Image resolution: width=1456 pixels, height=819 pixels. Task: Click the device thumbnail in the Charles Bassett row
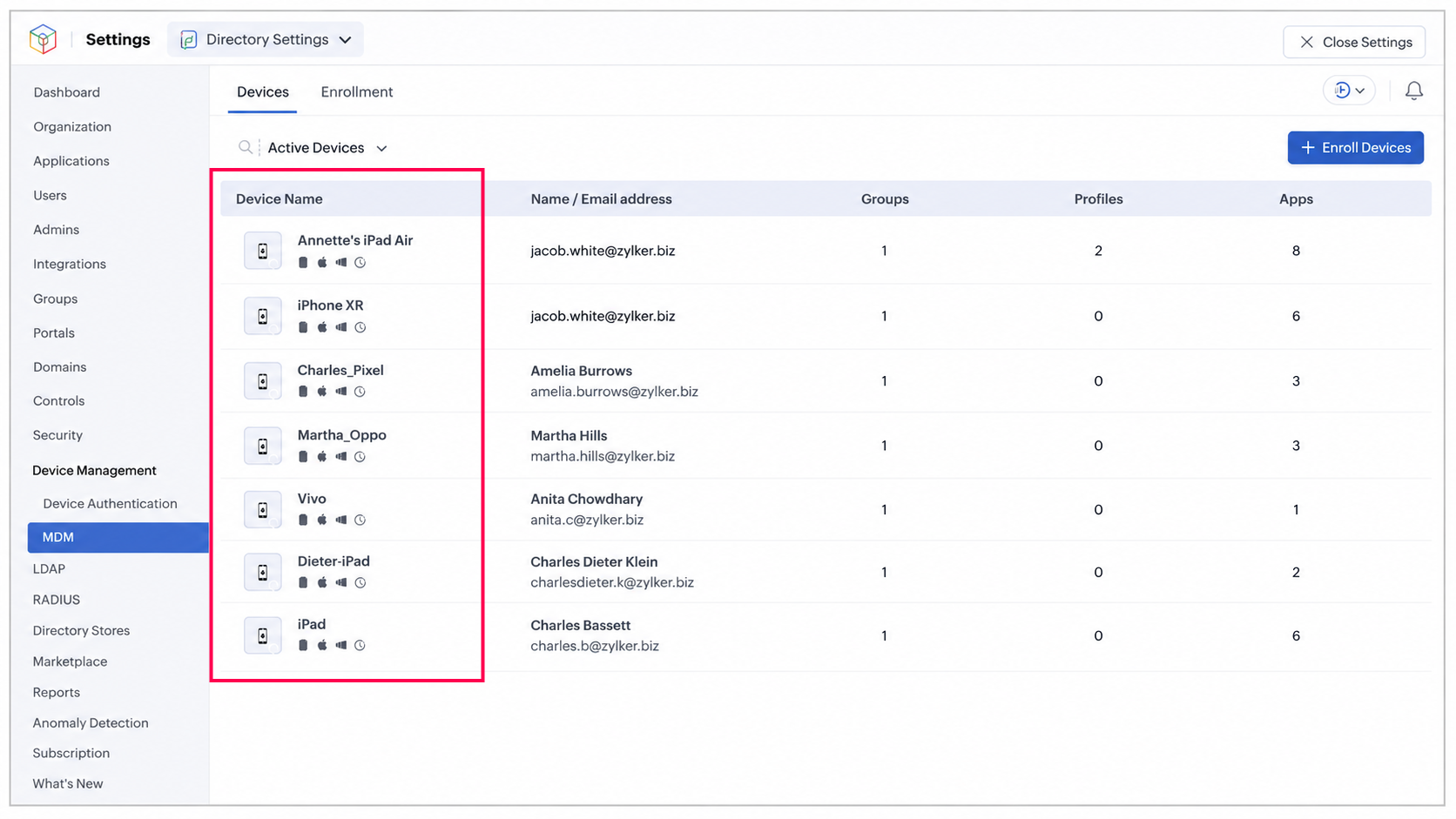pos(263,635)
